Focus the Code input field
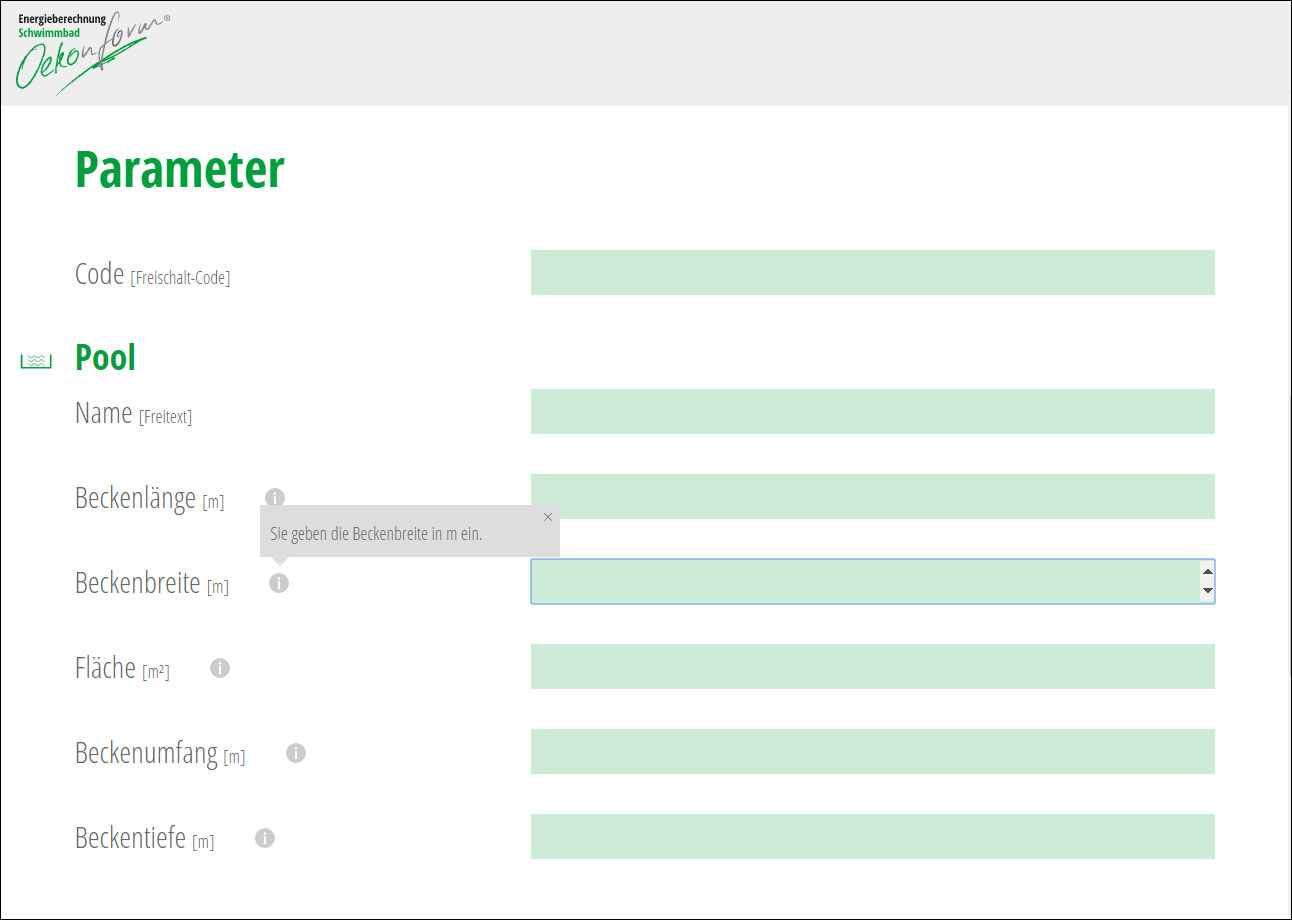The height and width of the screenshot is (920, 1292). (872, 272)
